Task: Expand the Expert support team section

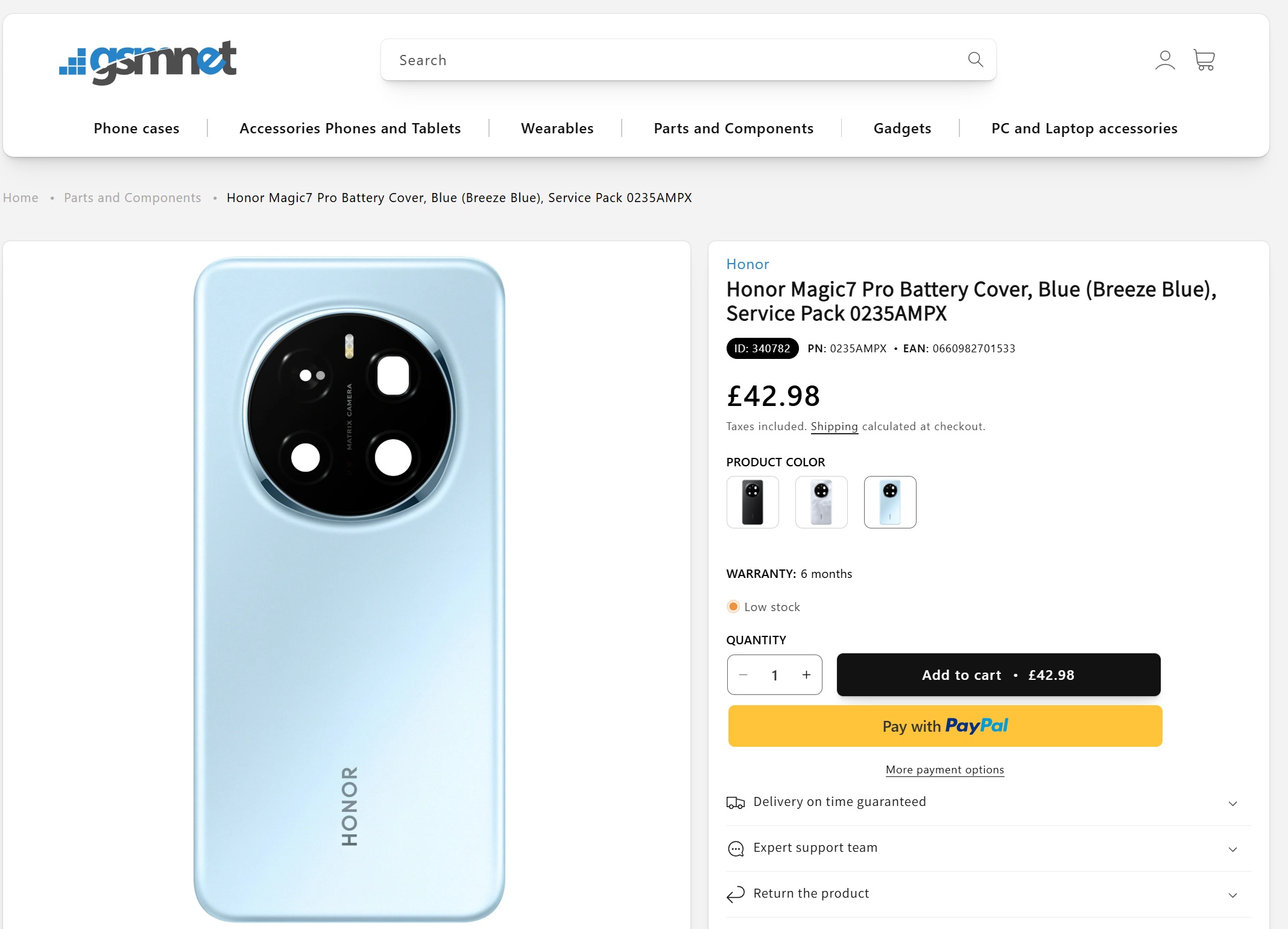Action: 1233,849
